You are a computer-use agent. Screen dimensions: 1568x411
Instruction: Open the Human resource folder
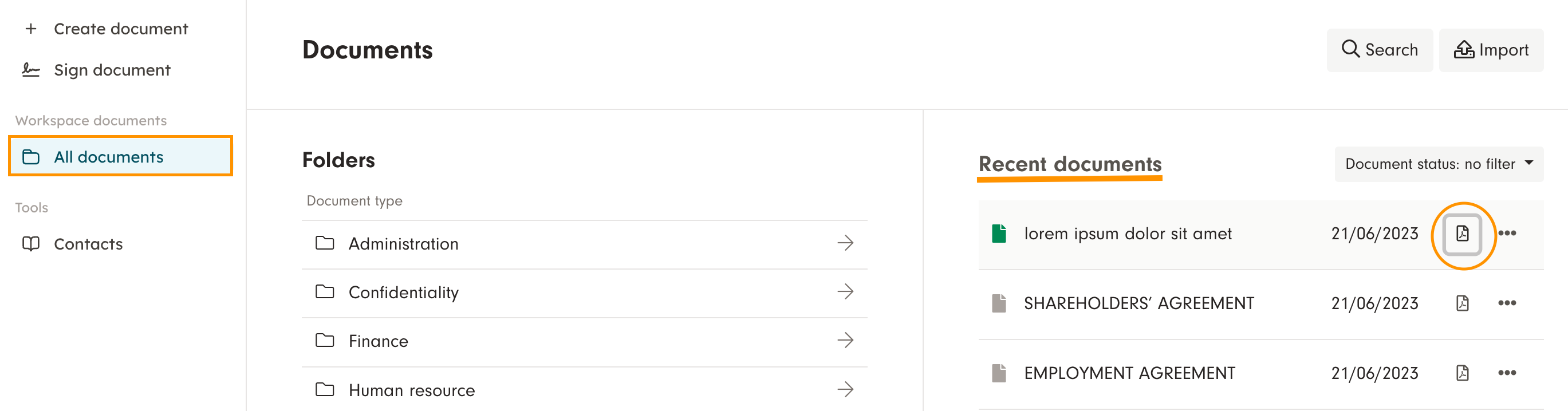pyautogui.click(x=412, y=390)
